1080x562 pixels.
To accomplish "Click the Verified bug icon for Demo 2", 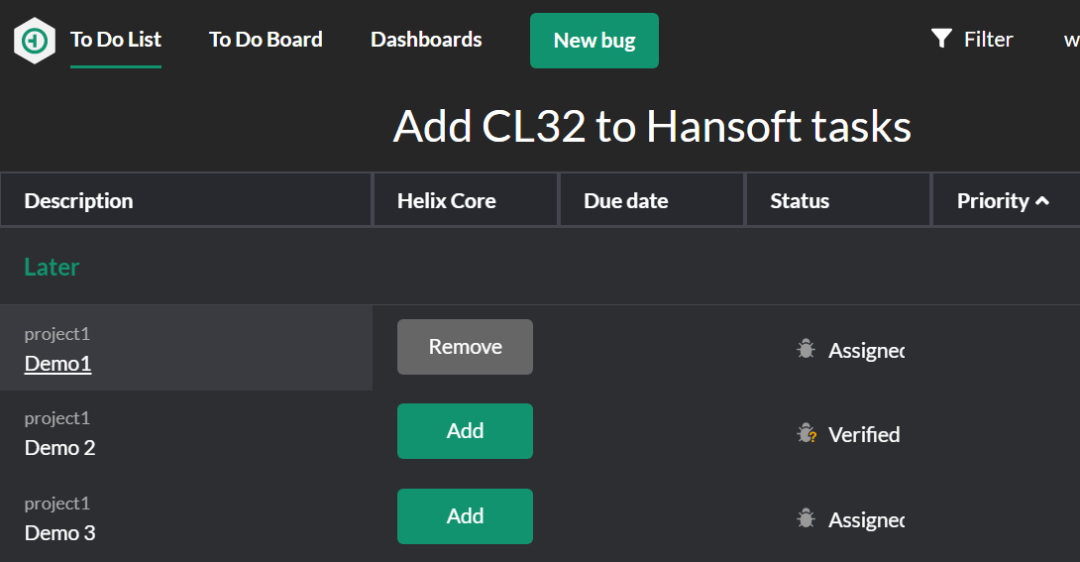I will point(806,434).
